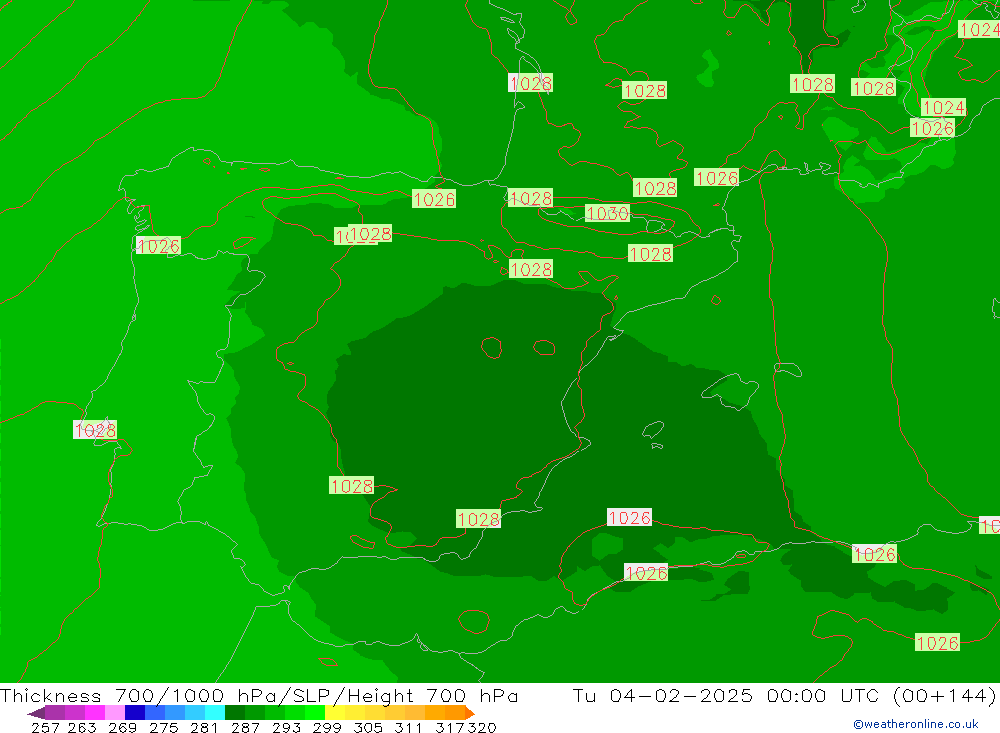Screen dimensions: 1000x733
Task: Click the legend value 305
Action: pos(368,727)
